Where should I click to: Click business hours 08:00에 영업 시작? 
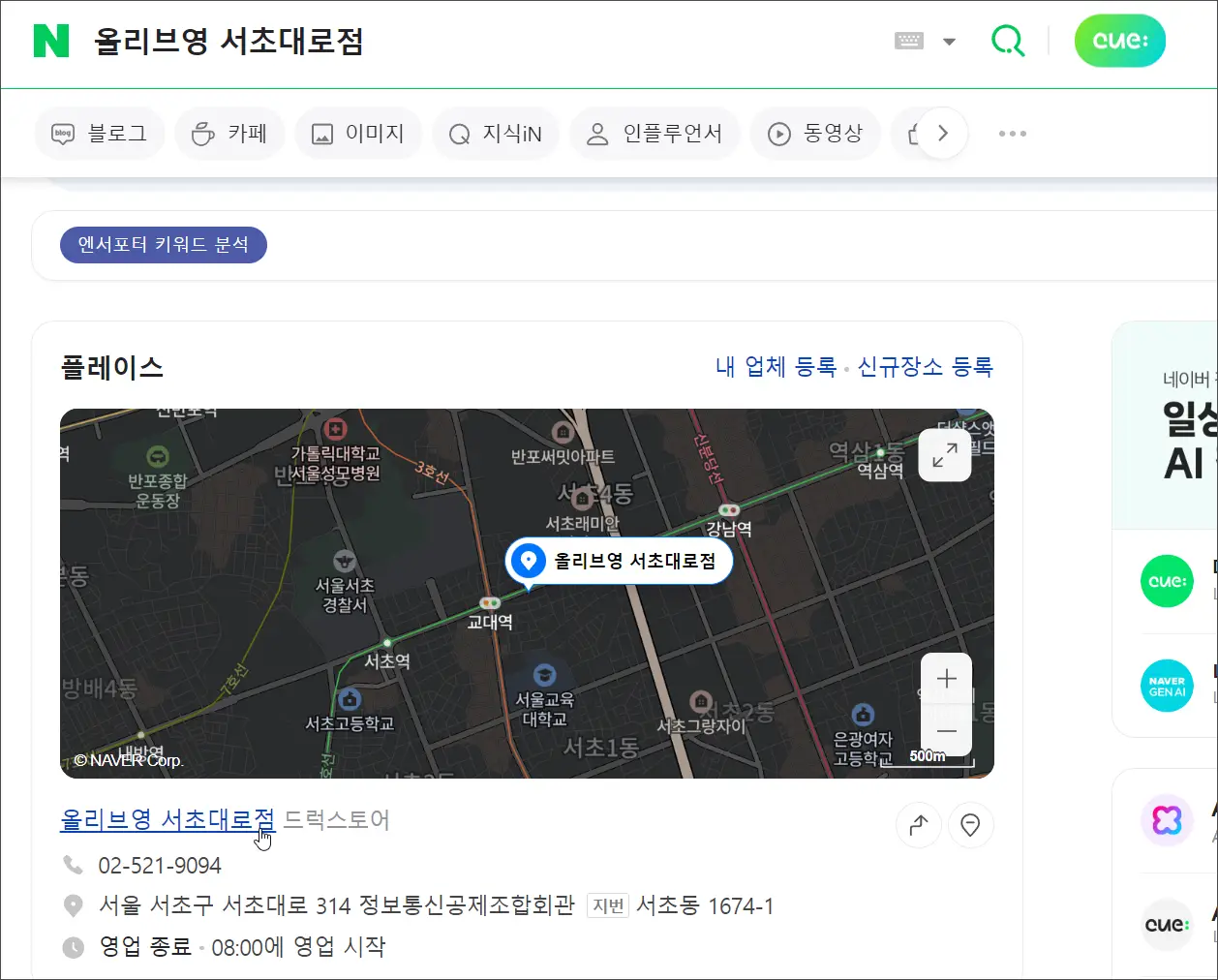(x=298, y=947)
